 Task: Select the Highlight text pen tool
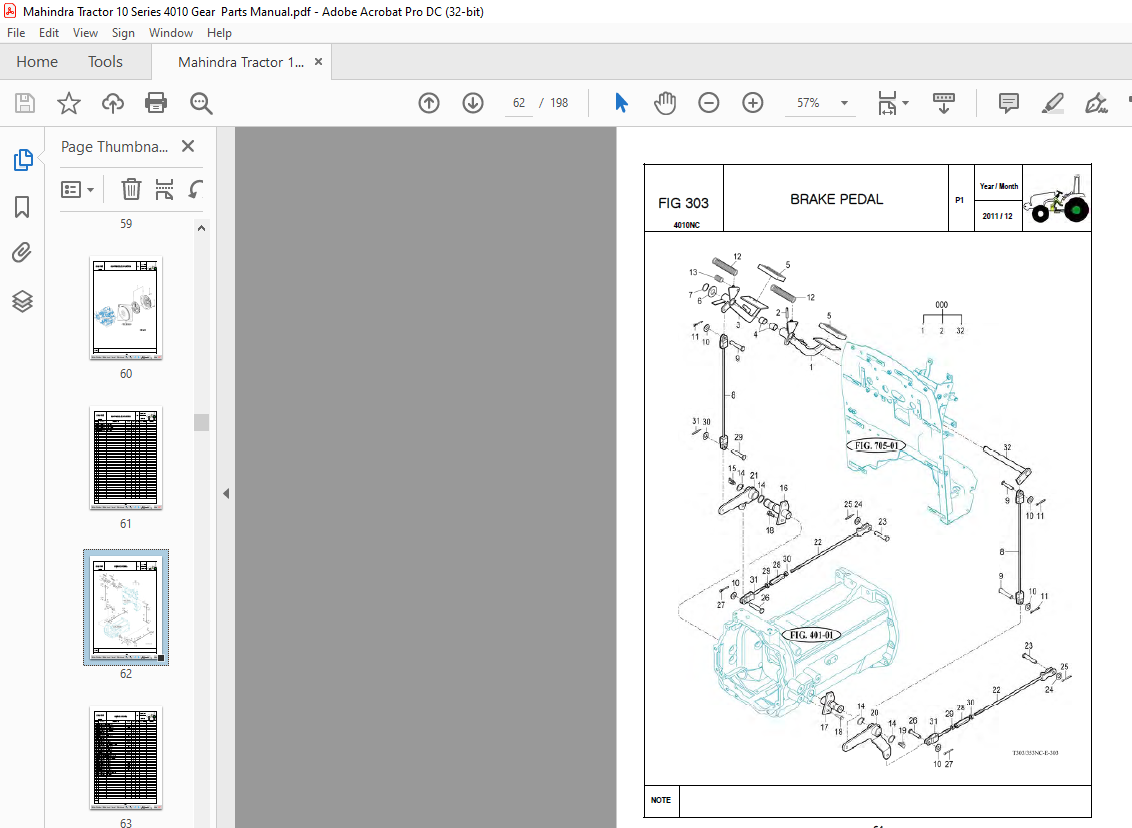(1053, 103)
